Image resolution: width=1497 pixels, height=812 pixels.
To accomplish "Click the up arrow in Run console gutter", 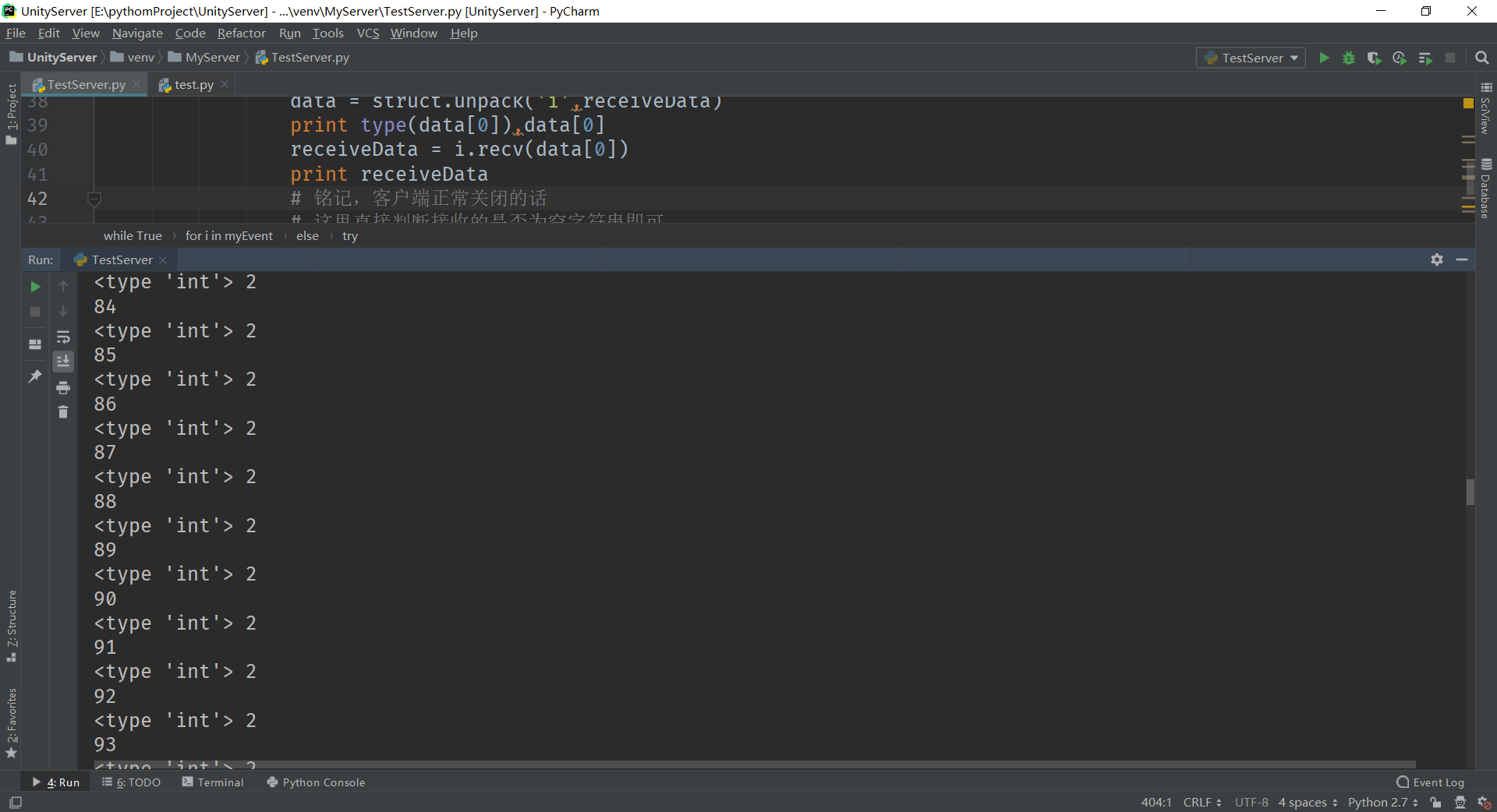I will 63,287.
